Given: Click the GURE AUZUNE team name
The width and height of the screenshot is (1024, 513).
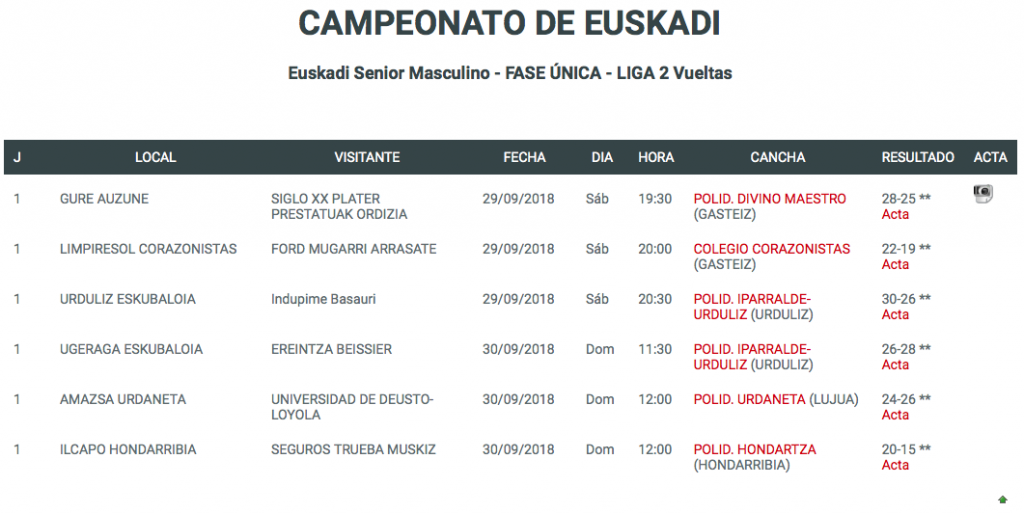Looking at the screenshot, I should point(104,199).
